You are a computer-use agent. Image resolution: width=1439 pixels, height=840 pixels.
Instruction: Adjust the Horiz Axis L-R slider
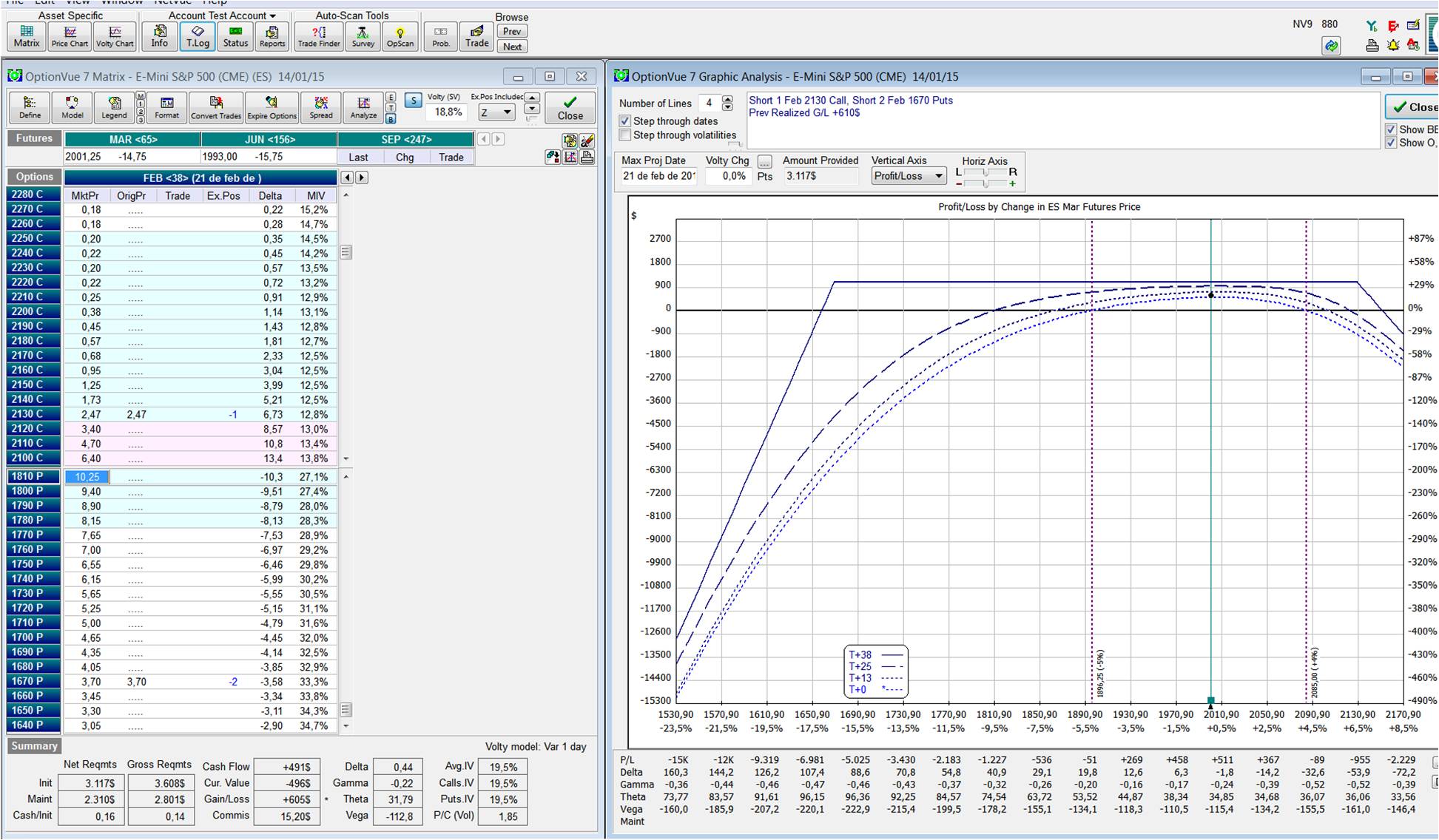pos(985,172)
